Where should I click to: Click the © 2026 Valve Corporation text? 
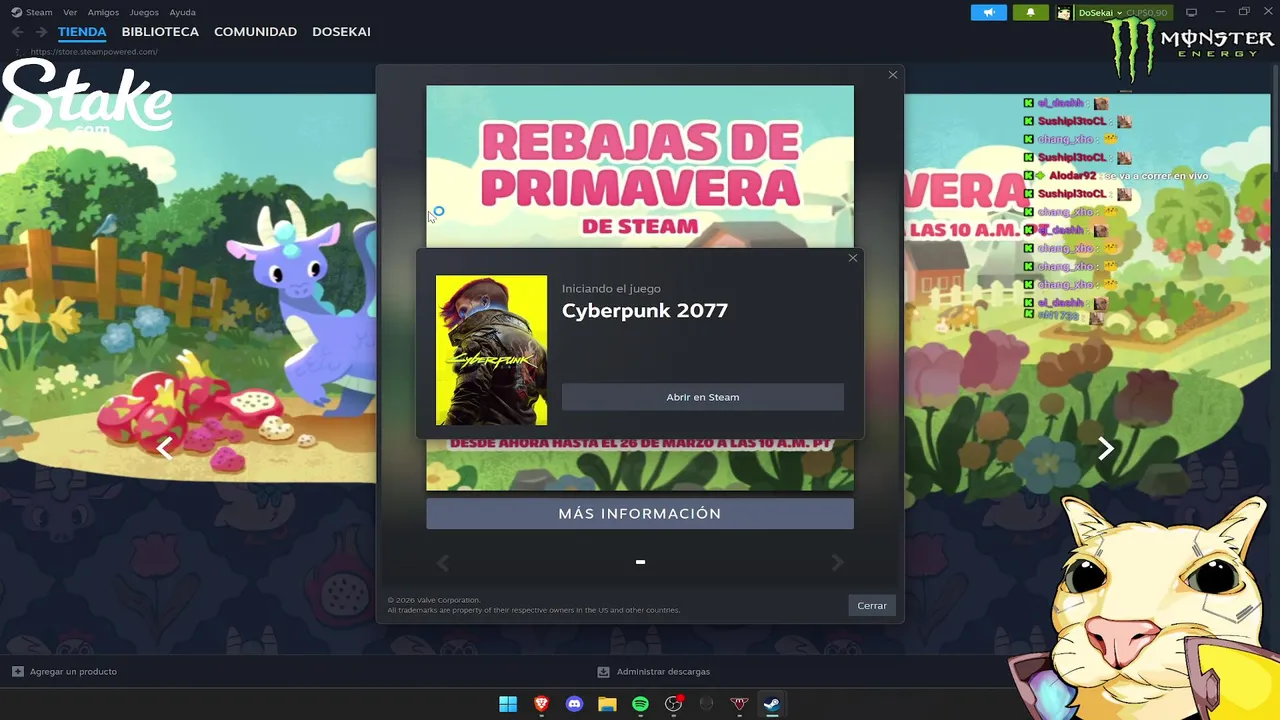point(434,600)
